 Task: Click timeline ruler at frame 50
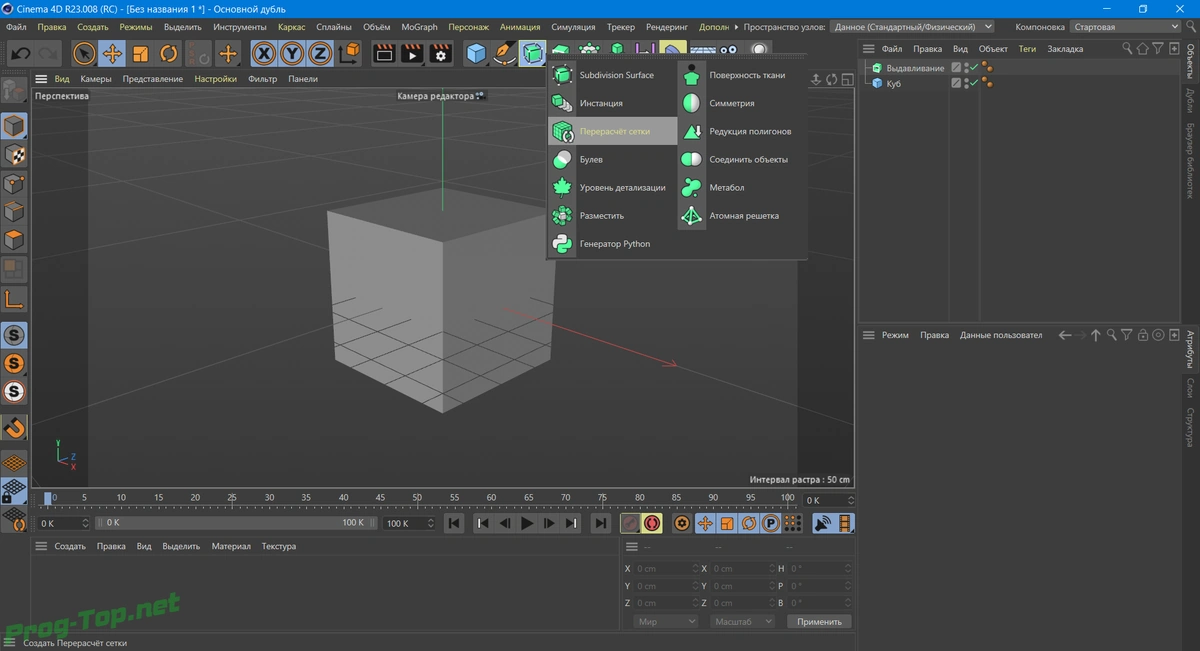point(417,499)
